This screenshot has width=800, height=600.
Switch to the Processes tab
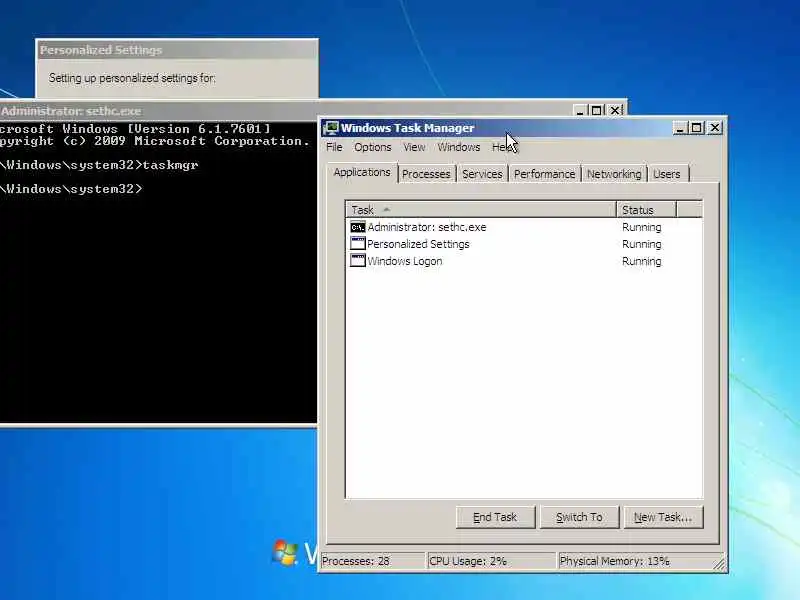pos(426,174)
